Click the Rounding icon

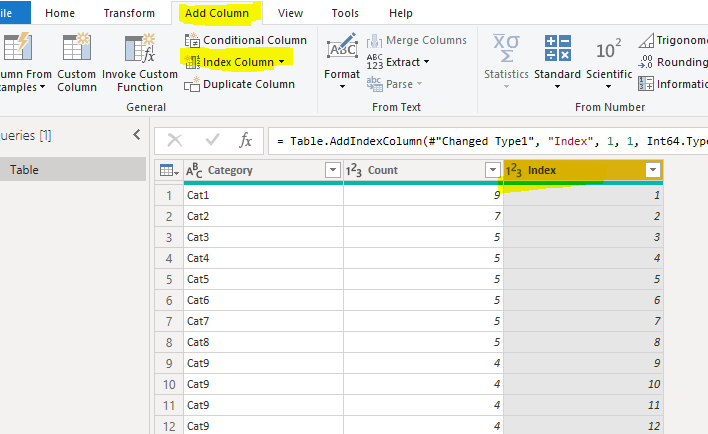coord(646,62)
